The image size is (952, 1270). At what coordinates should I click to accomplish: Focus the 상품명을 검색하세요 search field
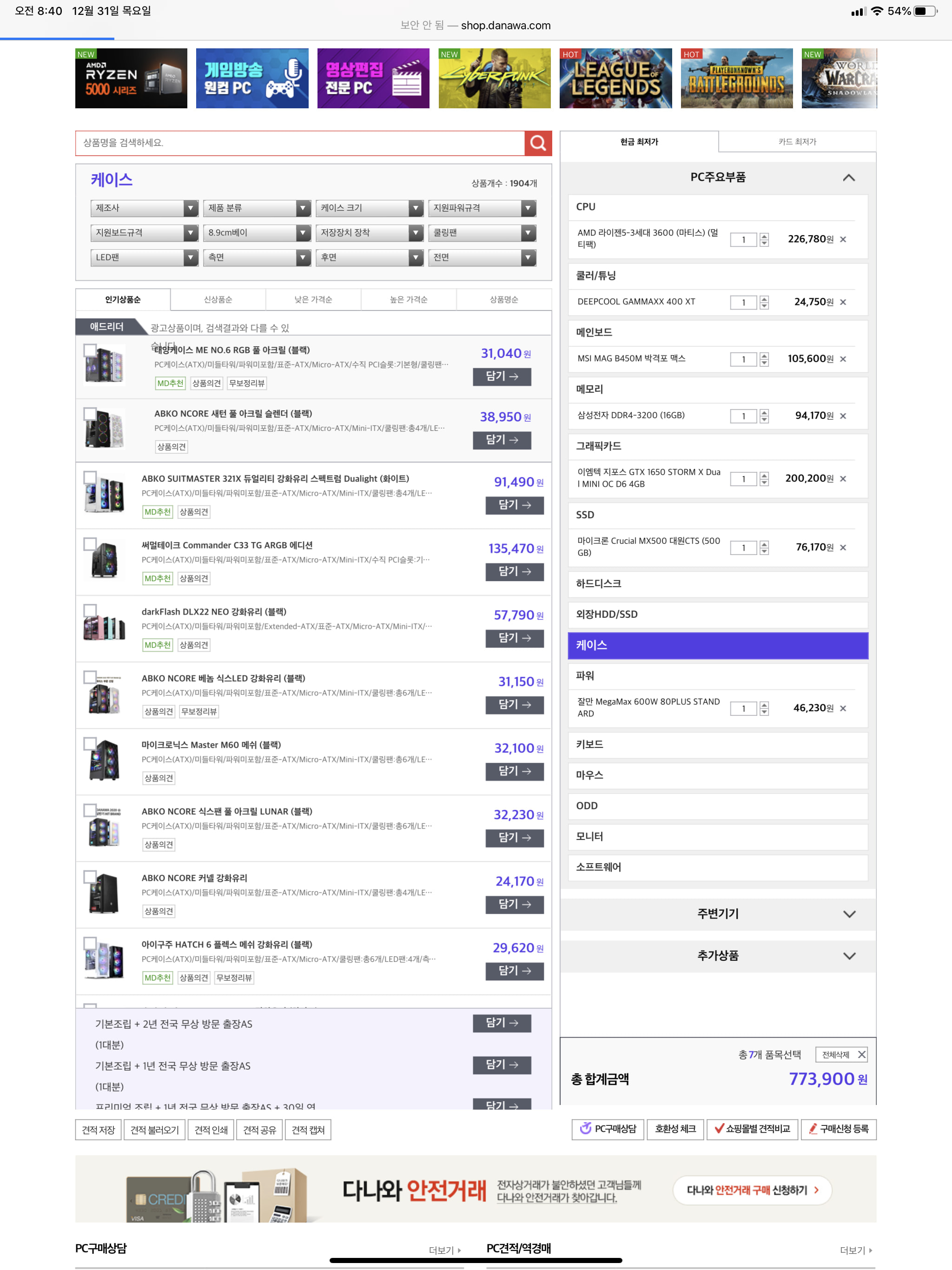[x=300, y=143]
